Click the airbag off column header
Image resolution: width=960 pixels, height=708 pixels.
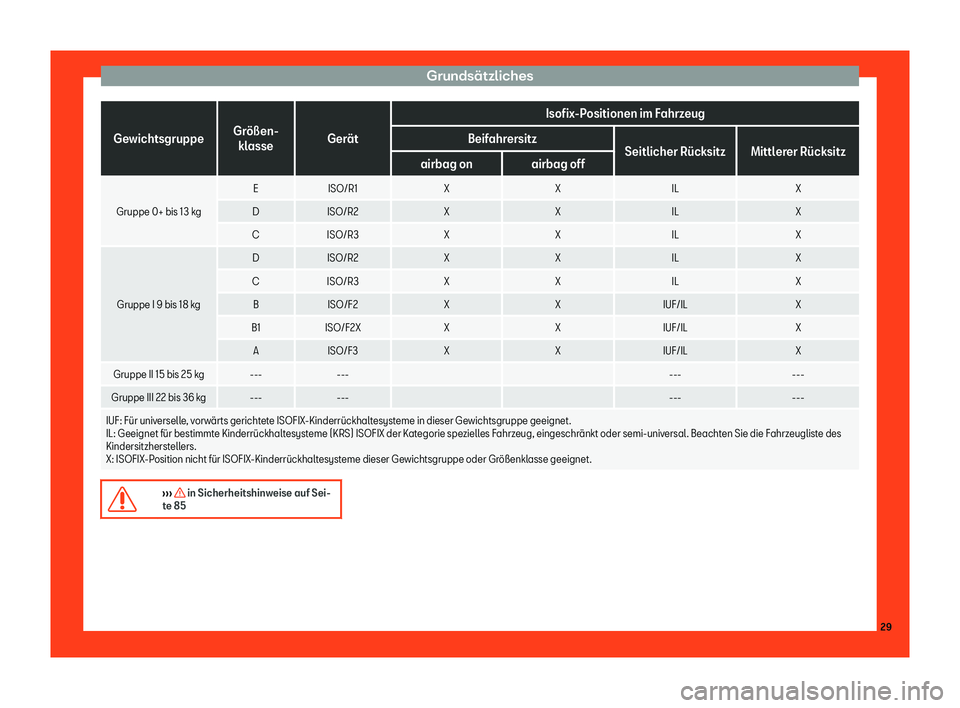click(558, 164)
